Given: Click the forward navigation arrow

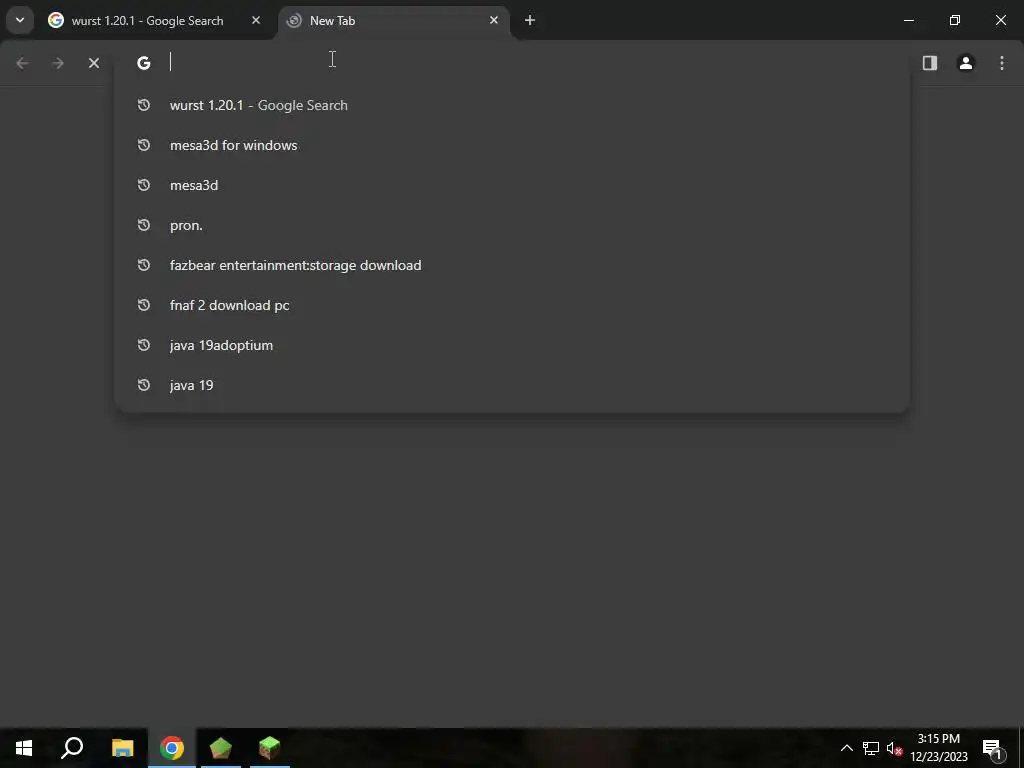Looking at the screenshot, I should [x=58, y=63].
